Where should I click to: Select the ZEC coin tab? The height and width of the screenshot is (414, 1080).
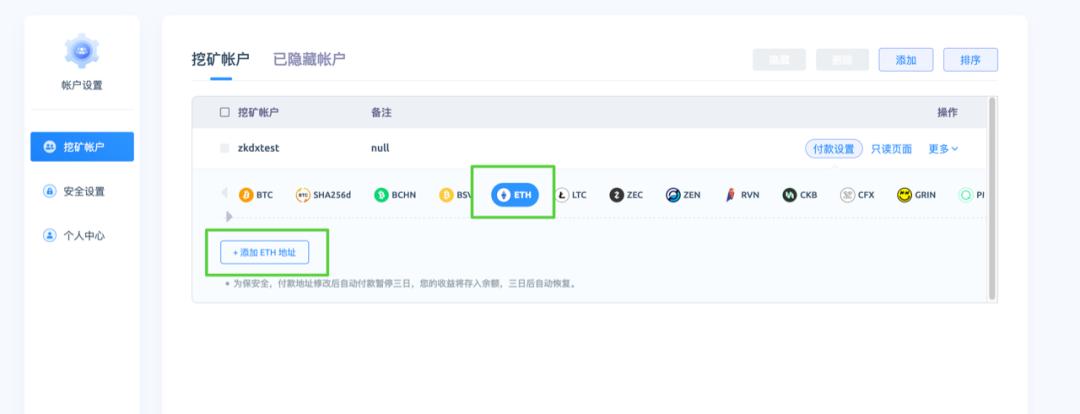coord(626,195)
